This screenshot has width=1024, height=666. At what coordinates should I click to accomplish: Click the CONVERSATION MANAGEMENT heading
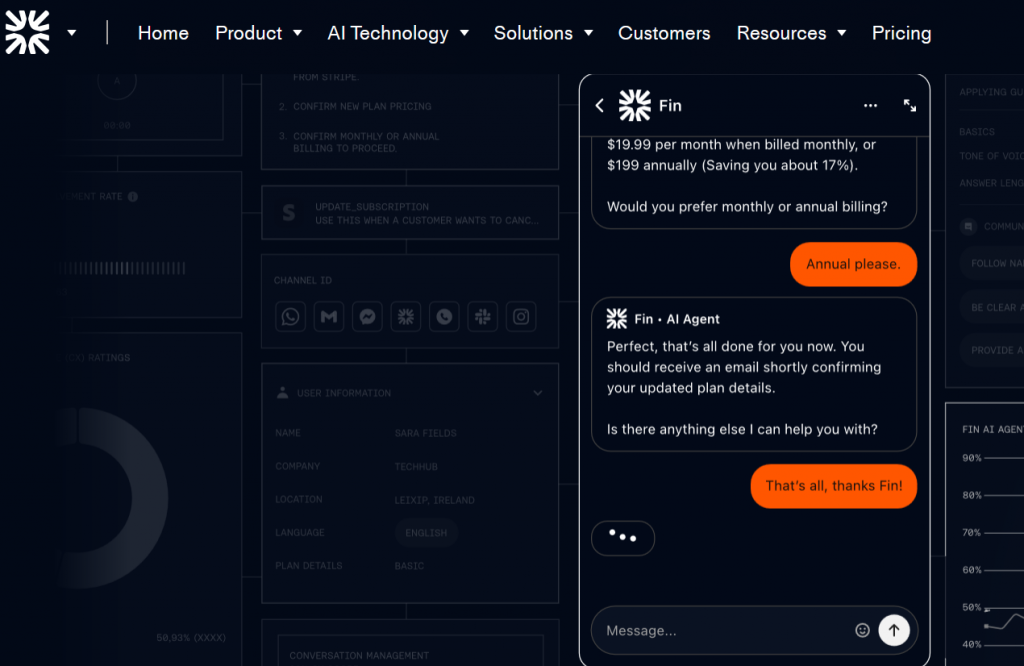pos(359,655)
